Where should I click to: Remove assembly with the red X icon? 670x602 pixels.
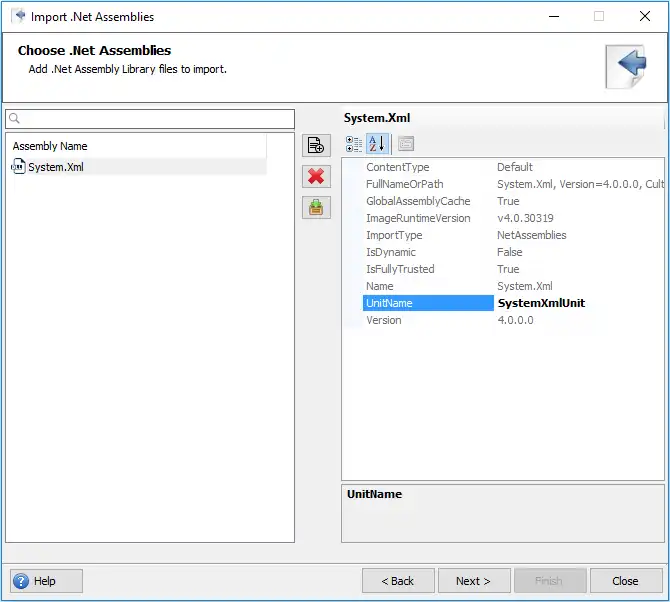pos(316,176)
